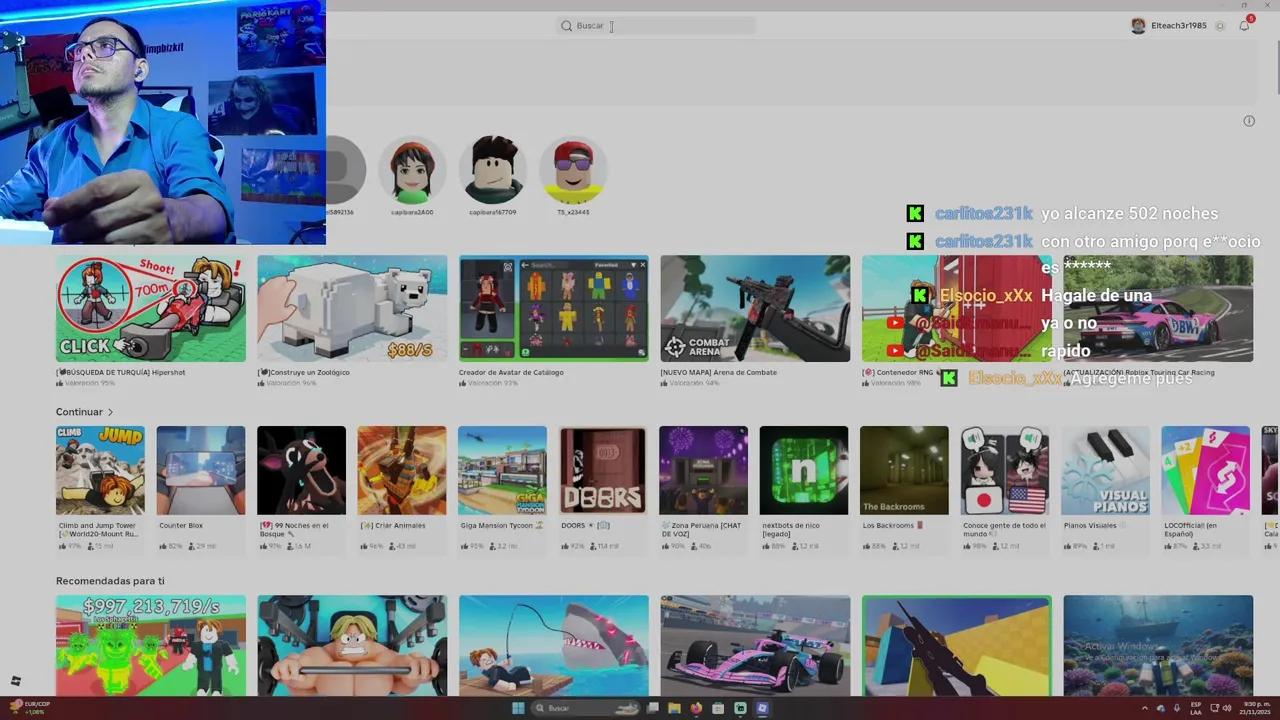Open File Explorer from taskbar

[x=674, y=708]
